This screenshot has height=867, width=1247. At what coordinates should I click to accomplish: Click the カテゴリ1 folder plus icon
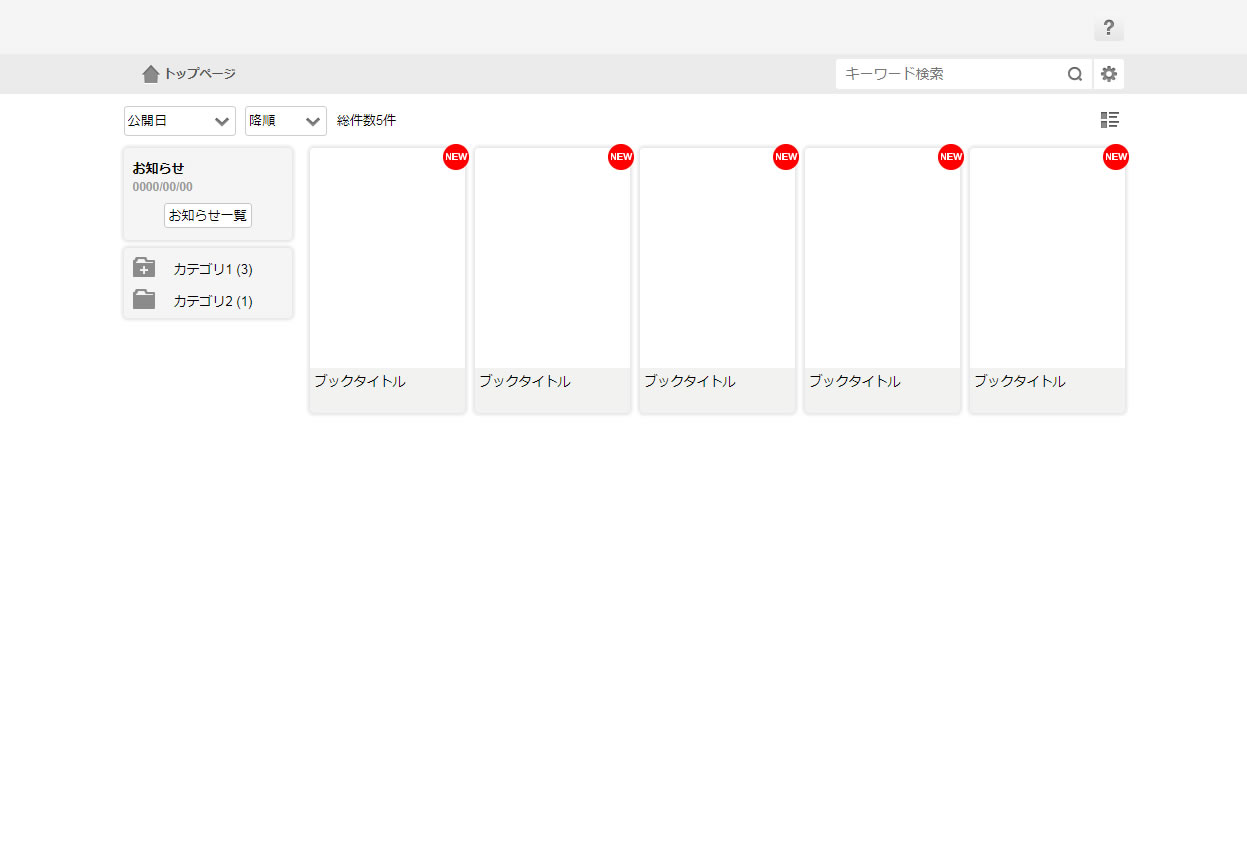click(x=144, y=268)
